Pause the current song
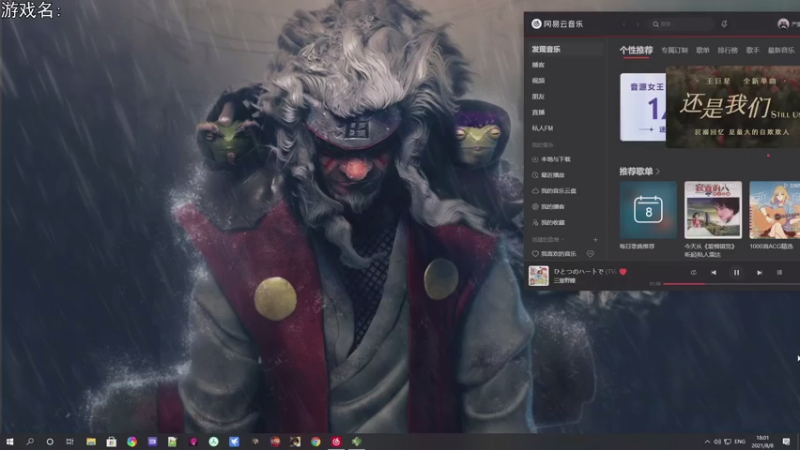 coord(736,272)
